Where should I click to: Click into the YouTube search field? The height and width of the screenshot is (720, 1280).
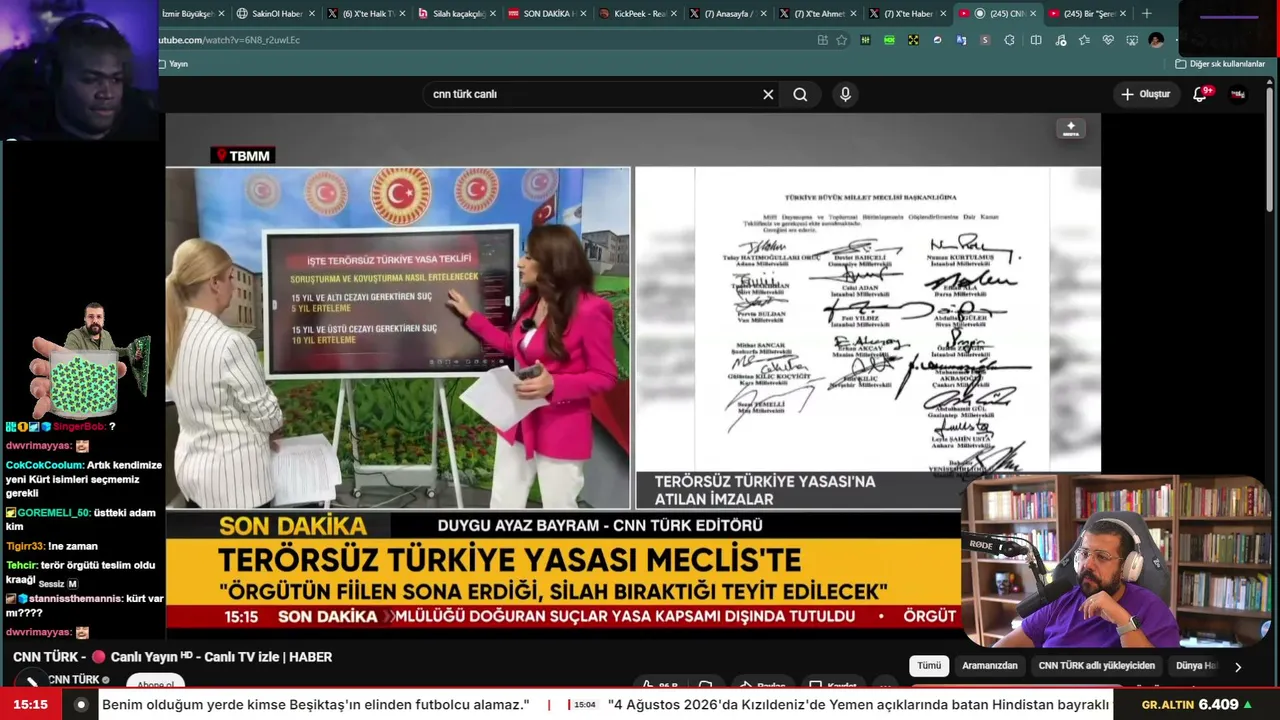[x=595, y=94]
